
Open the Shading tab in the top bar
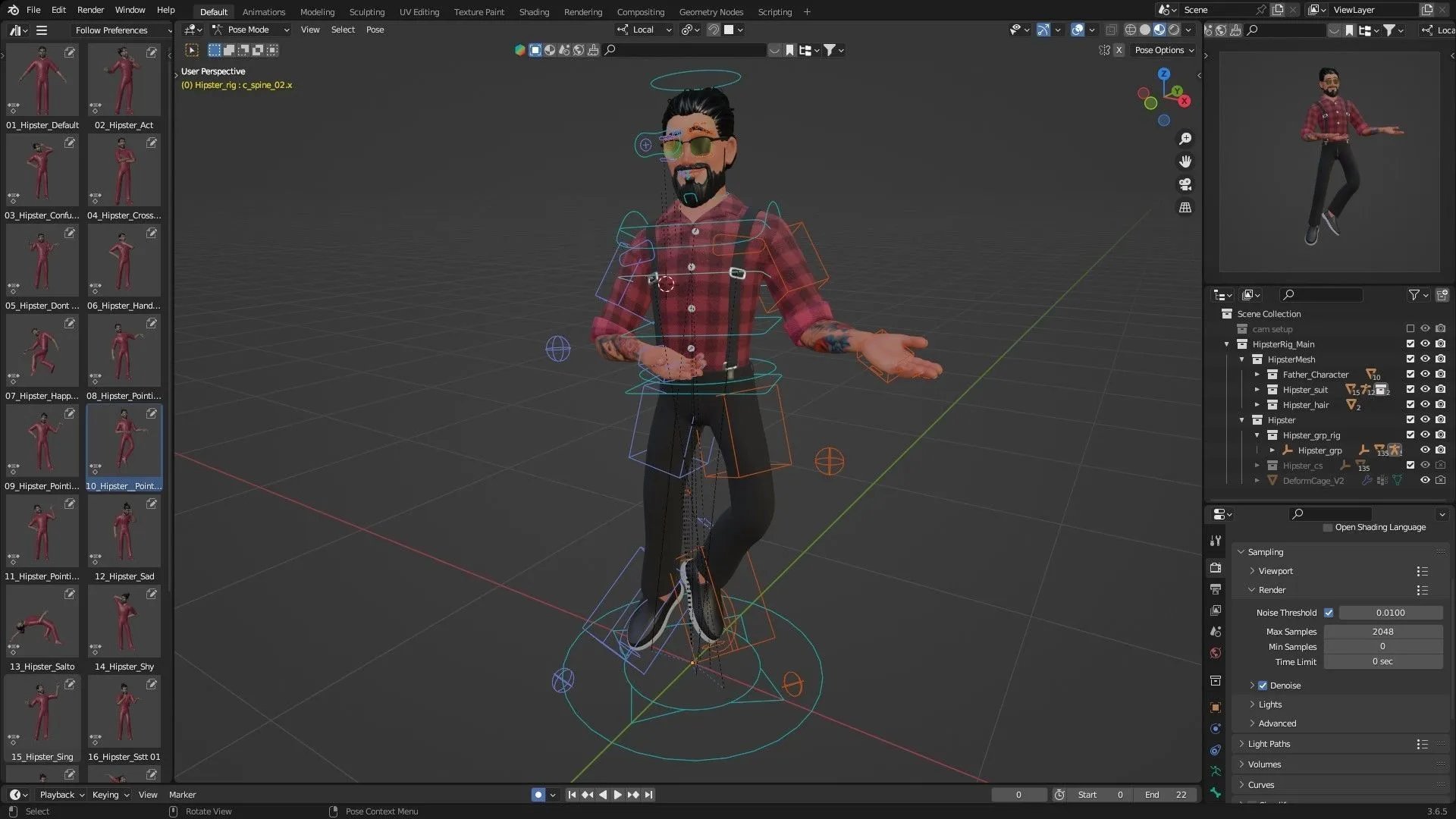tap(534, 11)
